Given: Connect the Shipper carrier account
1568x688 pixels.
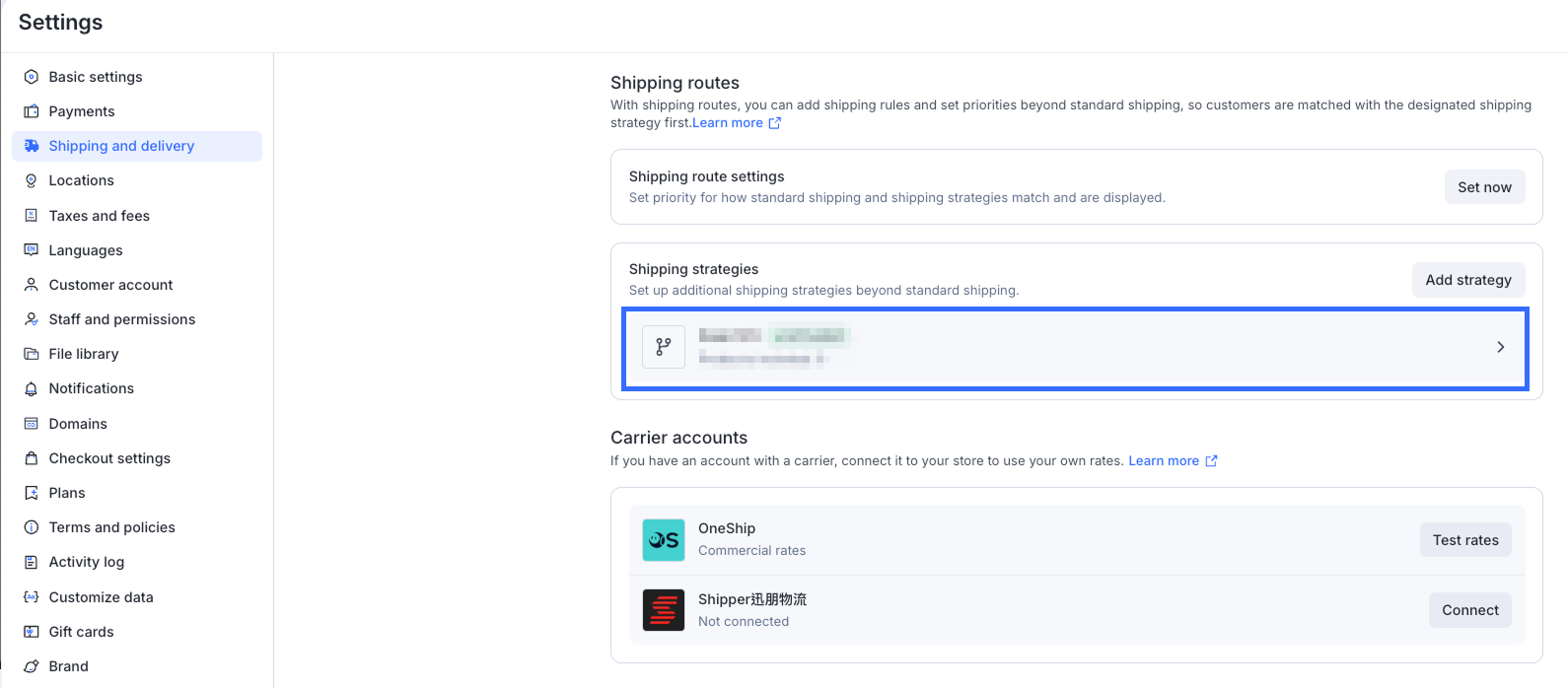Looking at the screenshot, I should [1469, 610].
